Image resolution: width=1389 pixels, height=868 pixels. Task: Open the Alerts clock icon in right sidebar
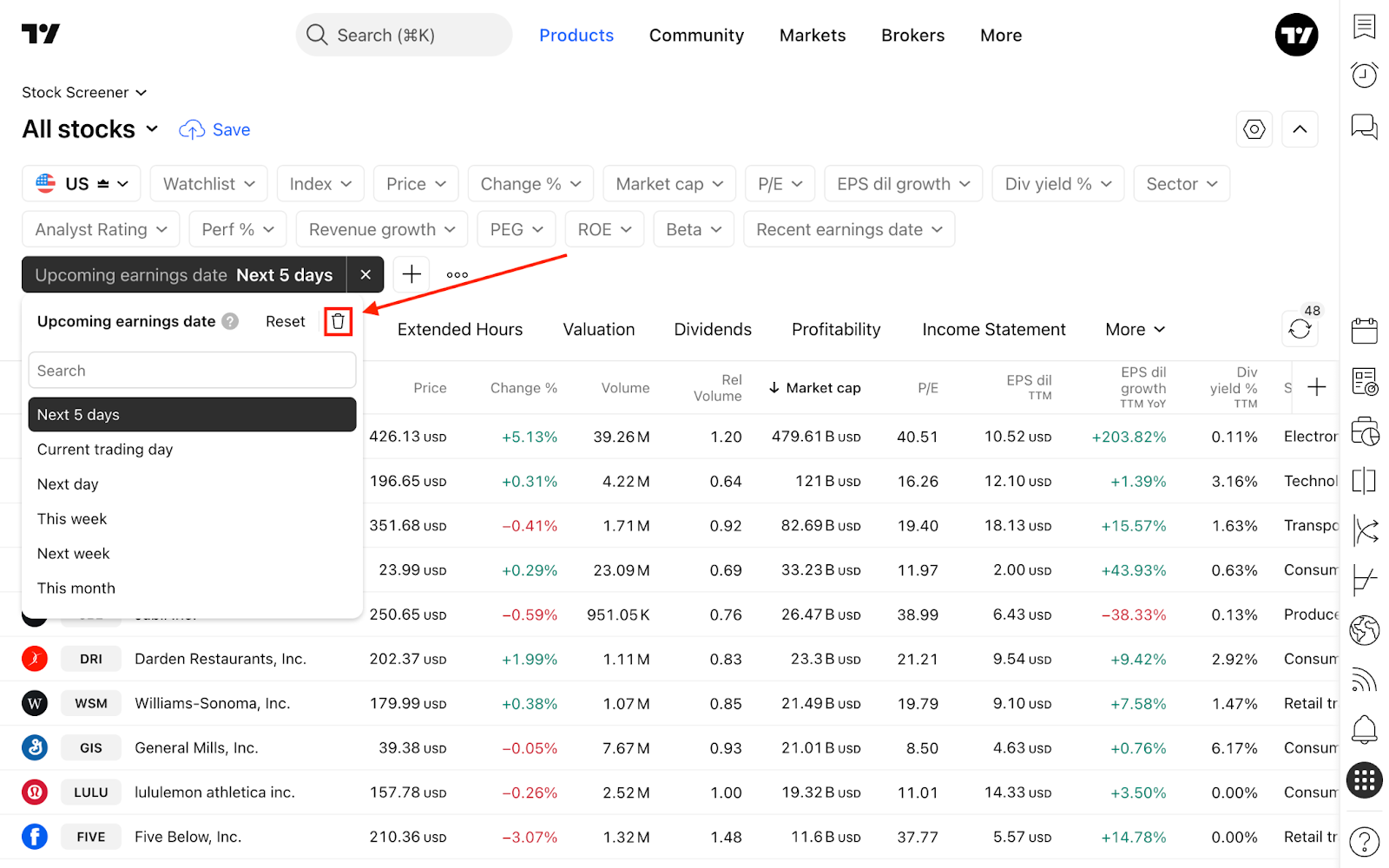[1365, 76]
